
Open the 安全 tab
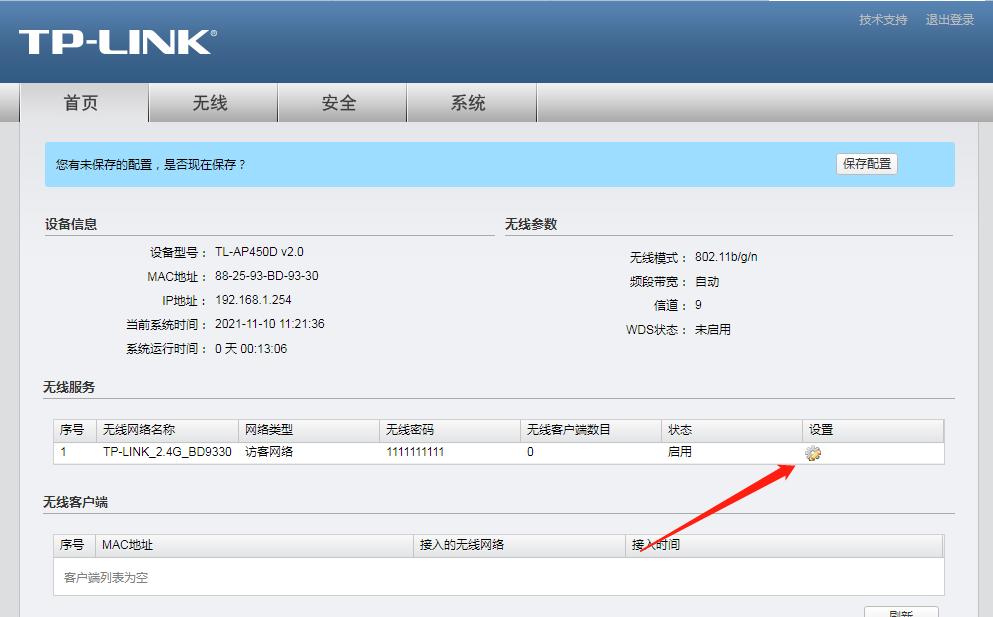pyautogui.click(x=341, y=102)
